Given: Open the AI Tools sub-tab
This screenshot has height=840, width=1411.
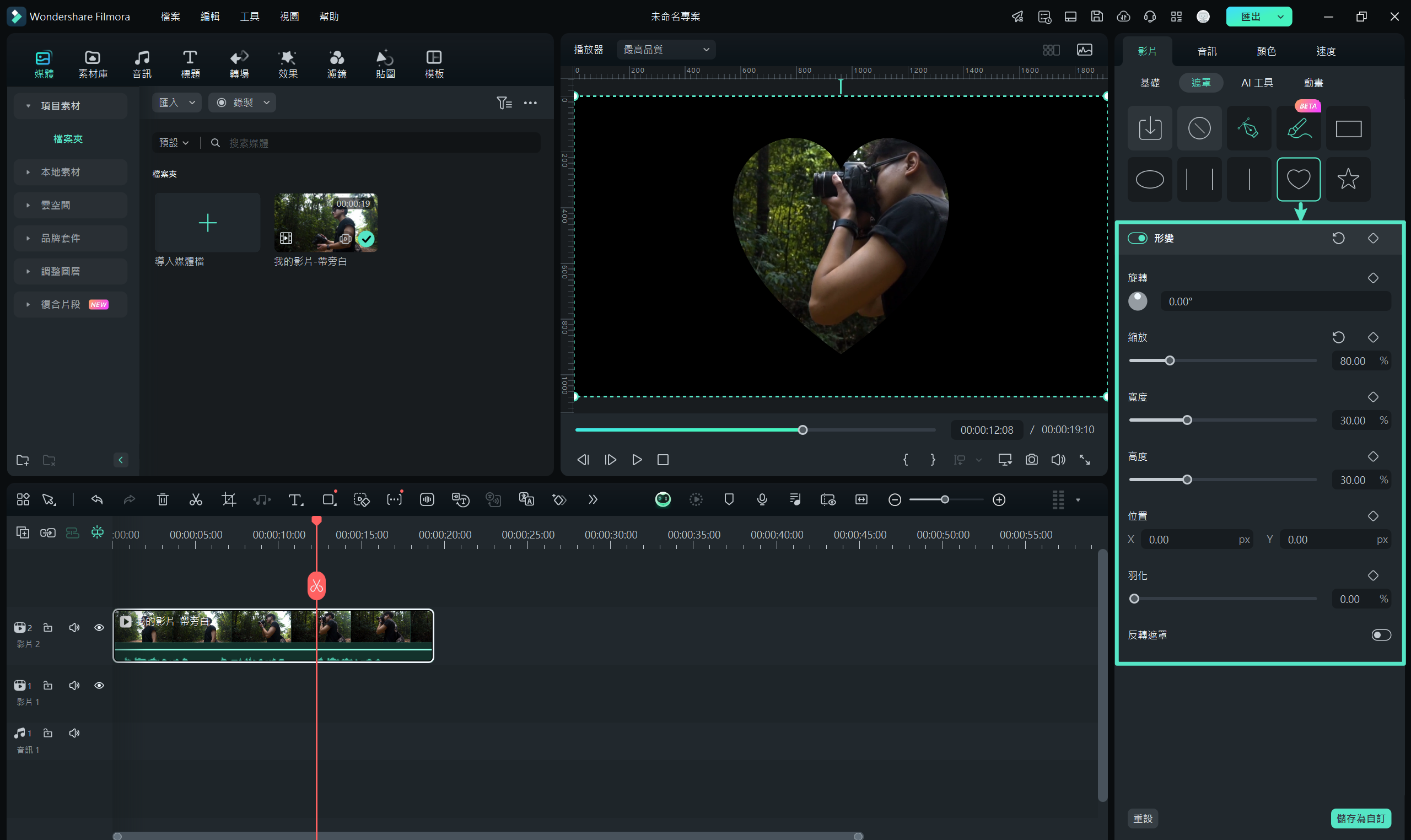Looking at the screenshot, I should click(1257, 83).
